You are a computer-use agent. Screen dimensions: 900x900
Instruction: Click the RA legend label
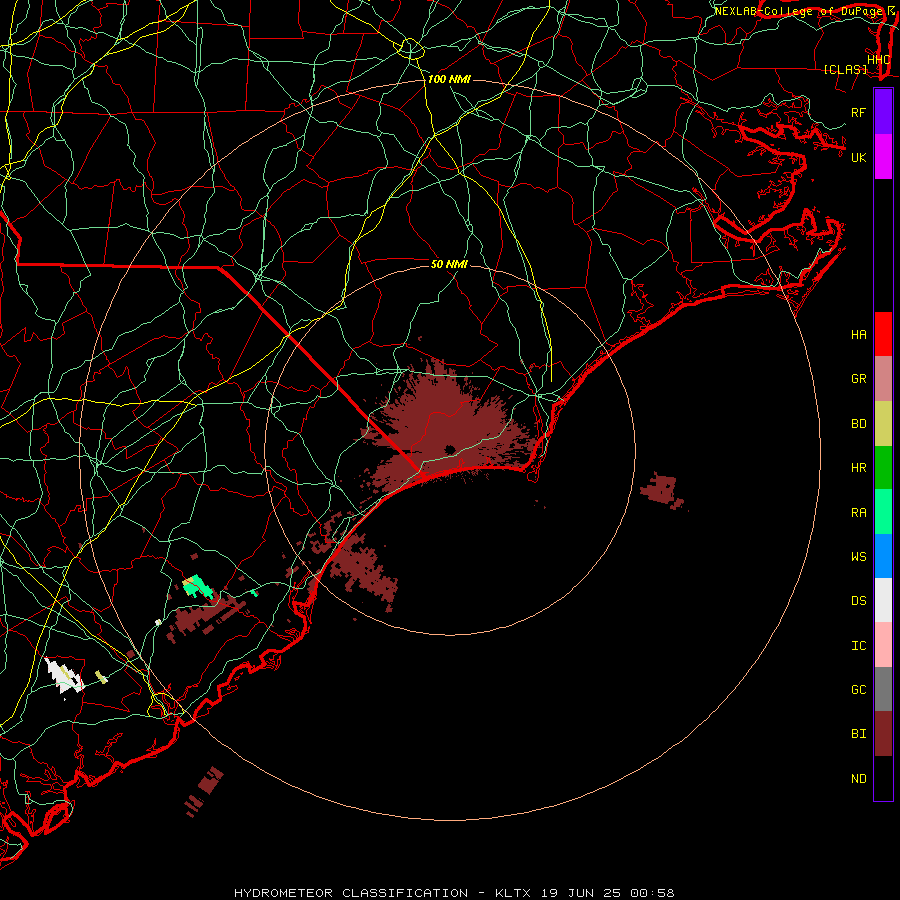coord(858,513)
